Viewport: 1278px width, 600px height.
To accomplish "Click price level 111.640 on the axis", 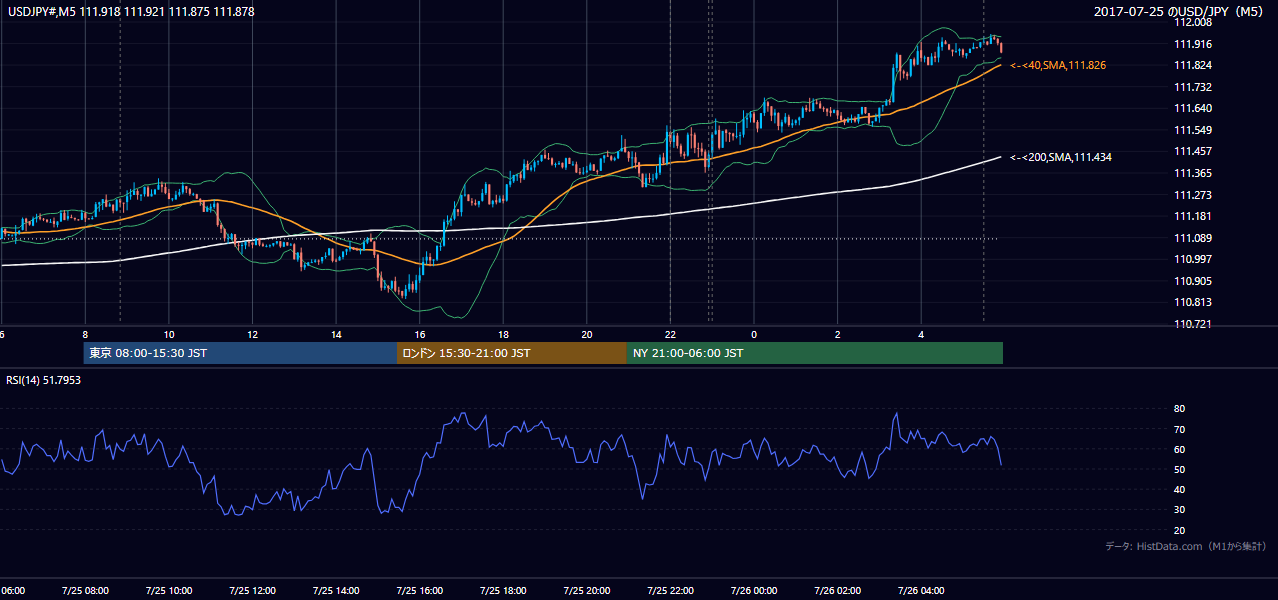I will (1193, 108).
